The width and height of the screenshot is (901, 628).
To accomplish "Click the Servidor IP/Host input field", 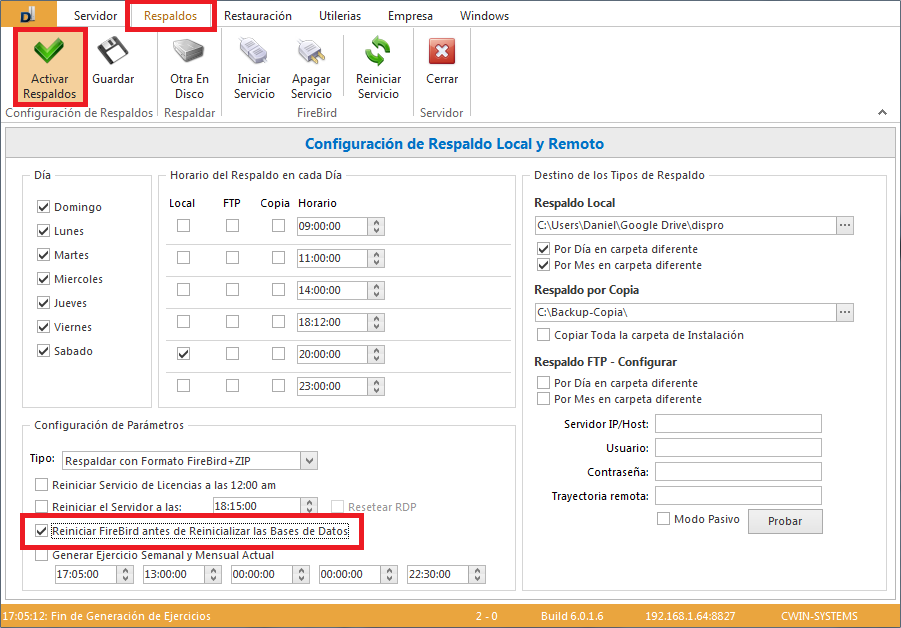I will coord(738,424).
